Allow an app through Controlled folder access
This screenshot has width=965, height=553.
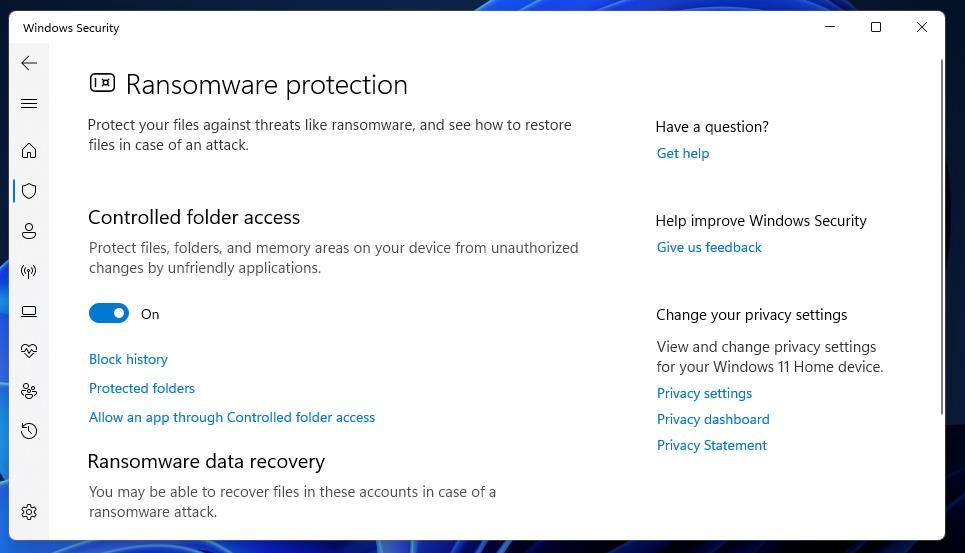[x=231, y=417]
